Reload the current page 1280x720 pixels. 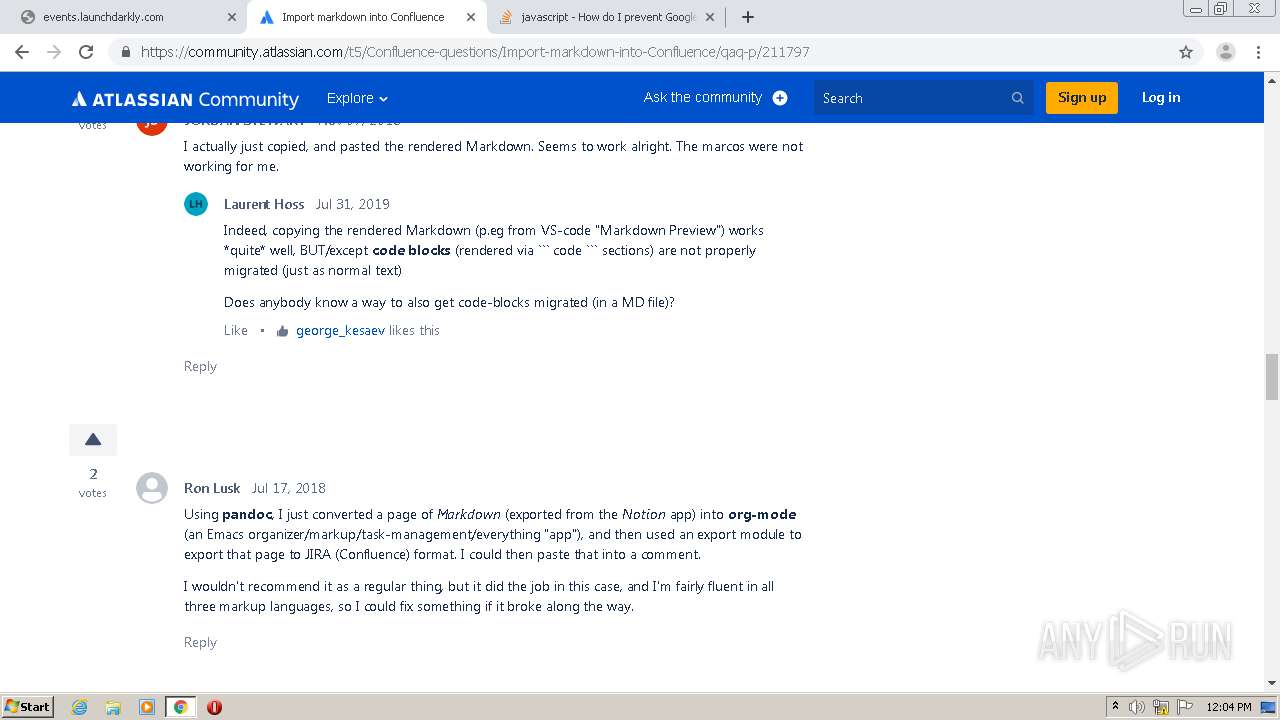pyautogui.click(x=86, y=52)
